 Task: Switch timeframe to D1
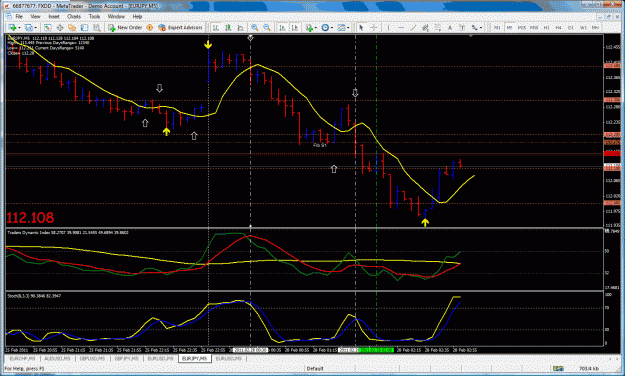(x=571, y=28)
